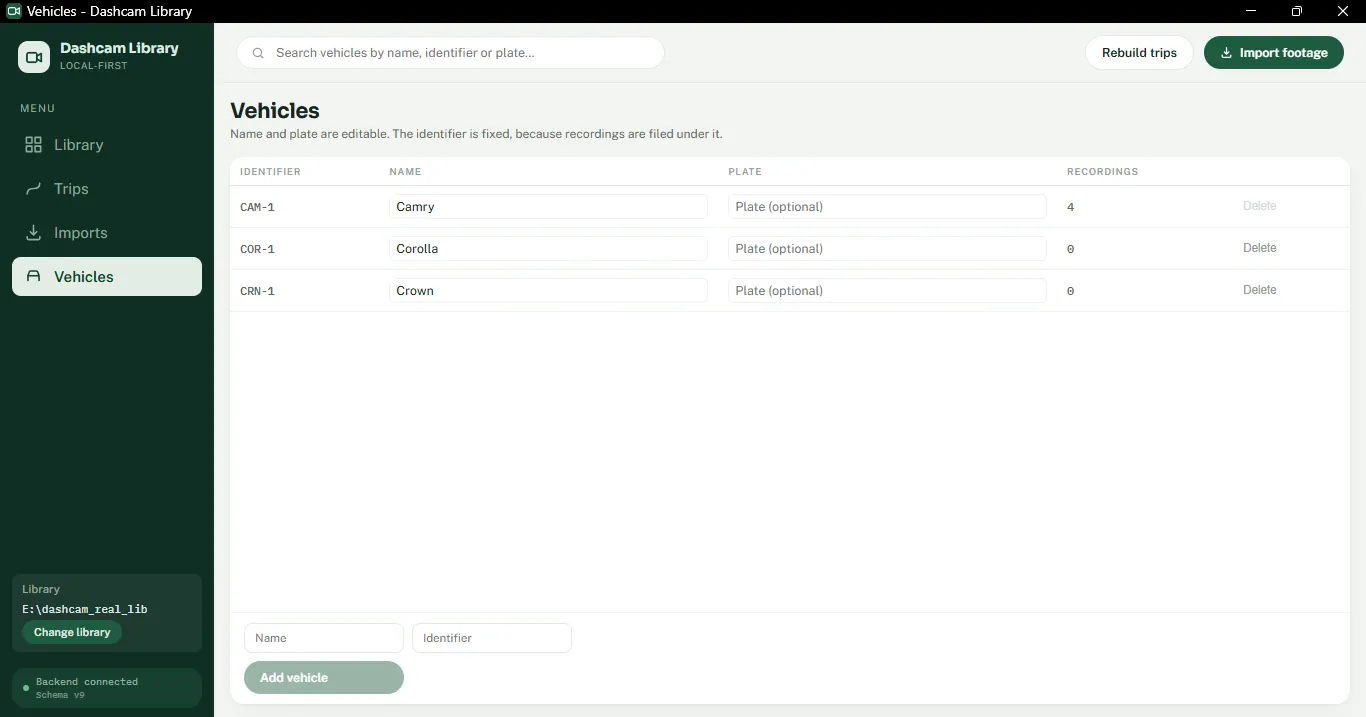Click the magnifier icon in search bar

[x=258, y=53]
